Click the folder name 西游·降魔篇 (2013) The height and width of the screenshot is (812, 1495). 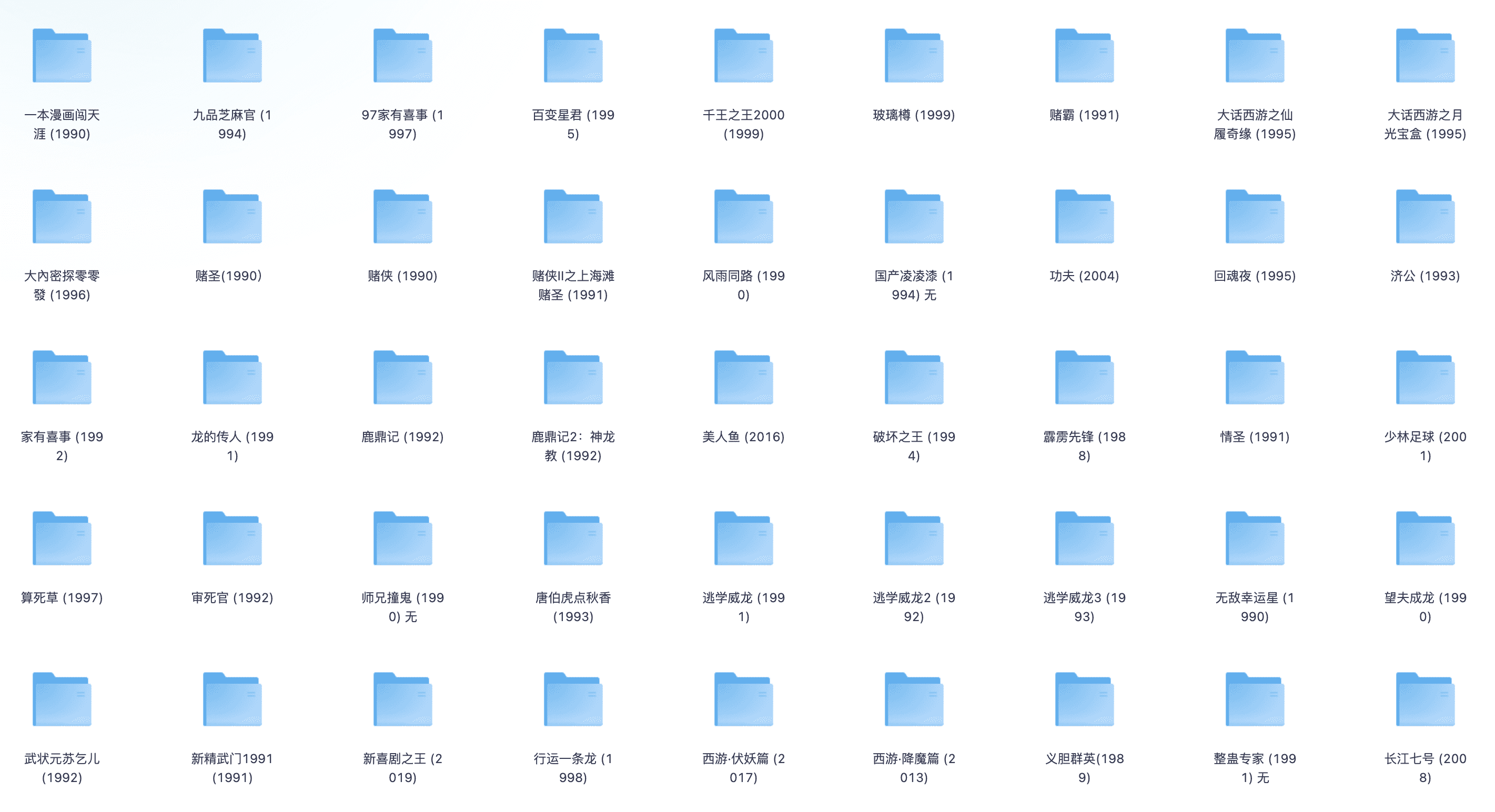914,768
